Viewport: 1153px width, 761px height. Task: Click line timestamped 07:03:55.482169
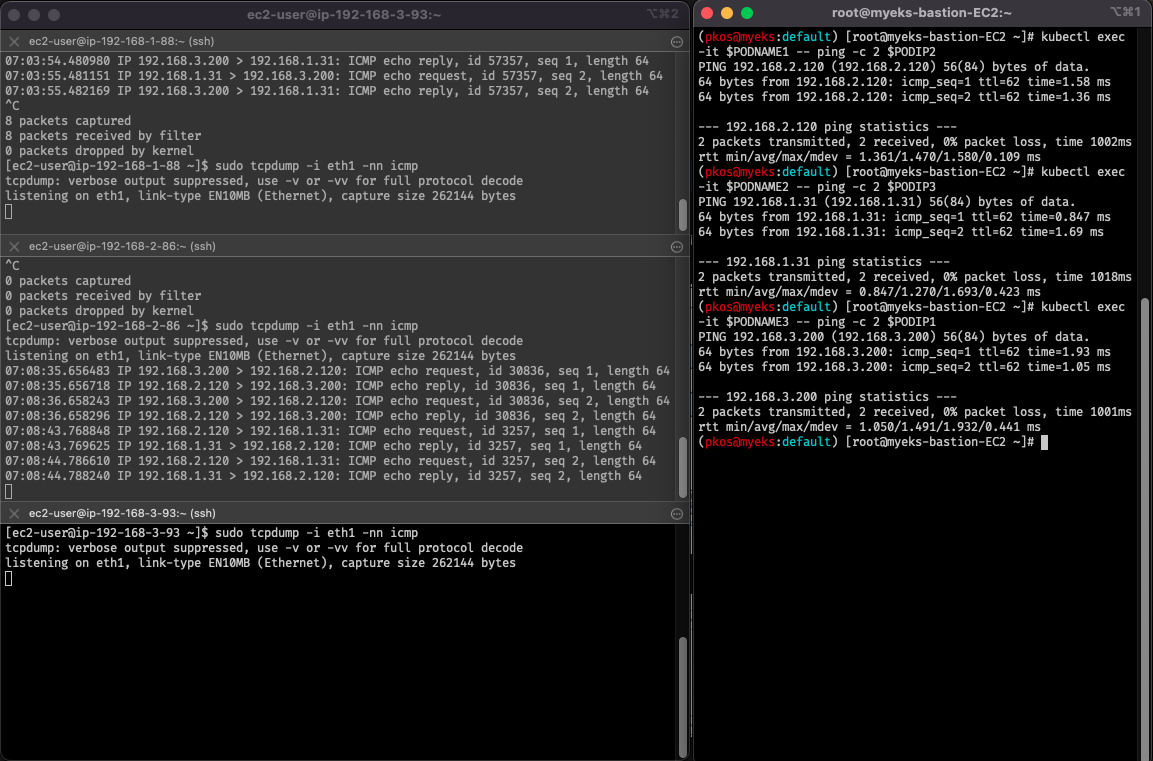(327, 90)
